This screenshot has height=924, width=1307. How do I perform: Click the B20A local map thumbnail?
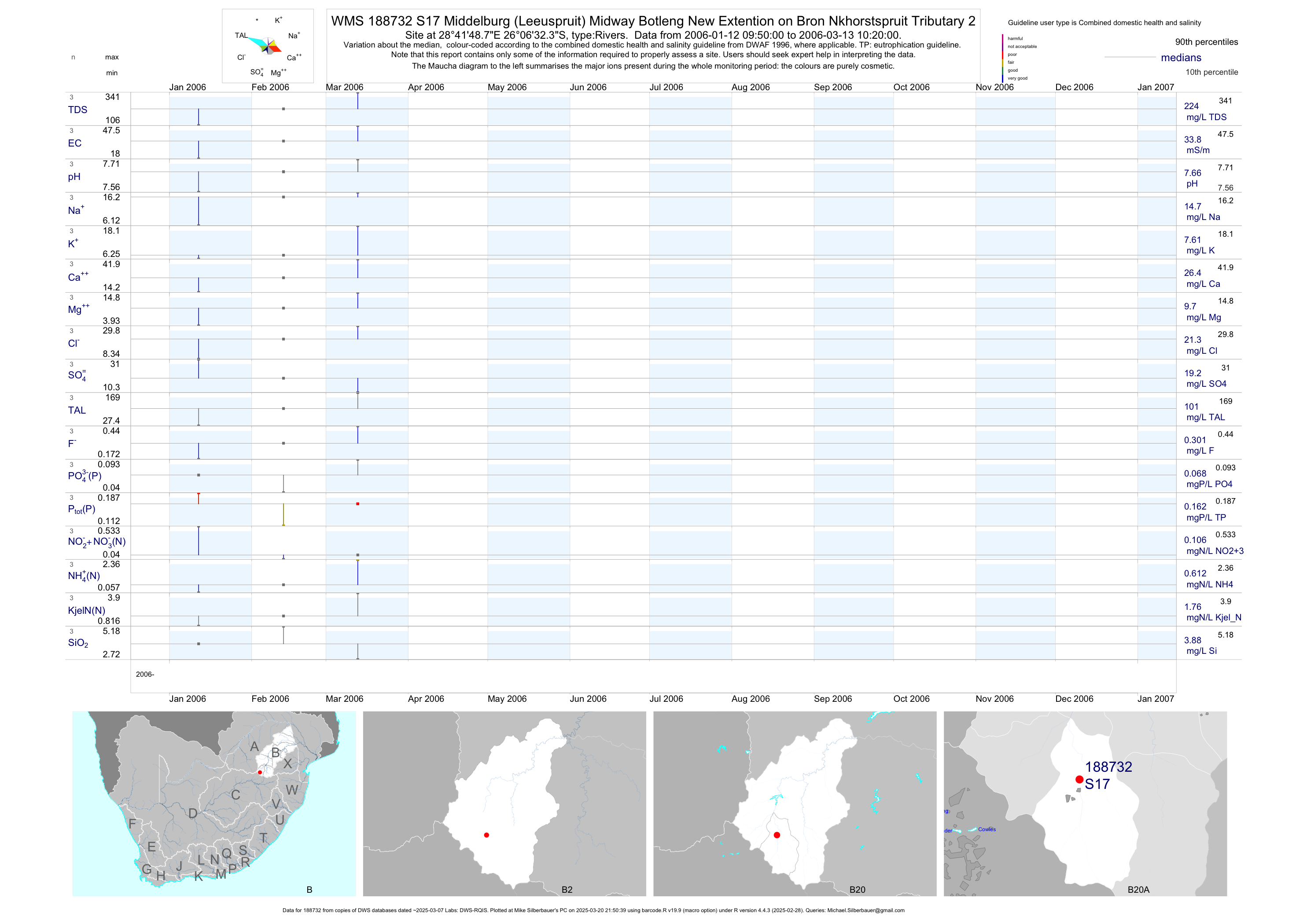(x=1085, y=803)
